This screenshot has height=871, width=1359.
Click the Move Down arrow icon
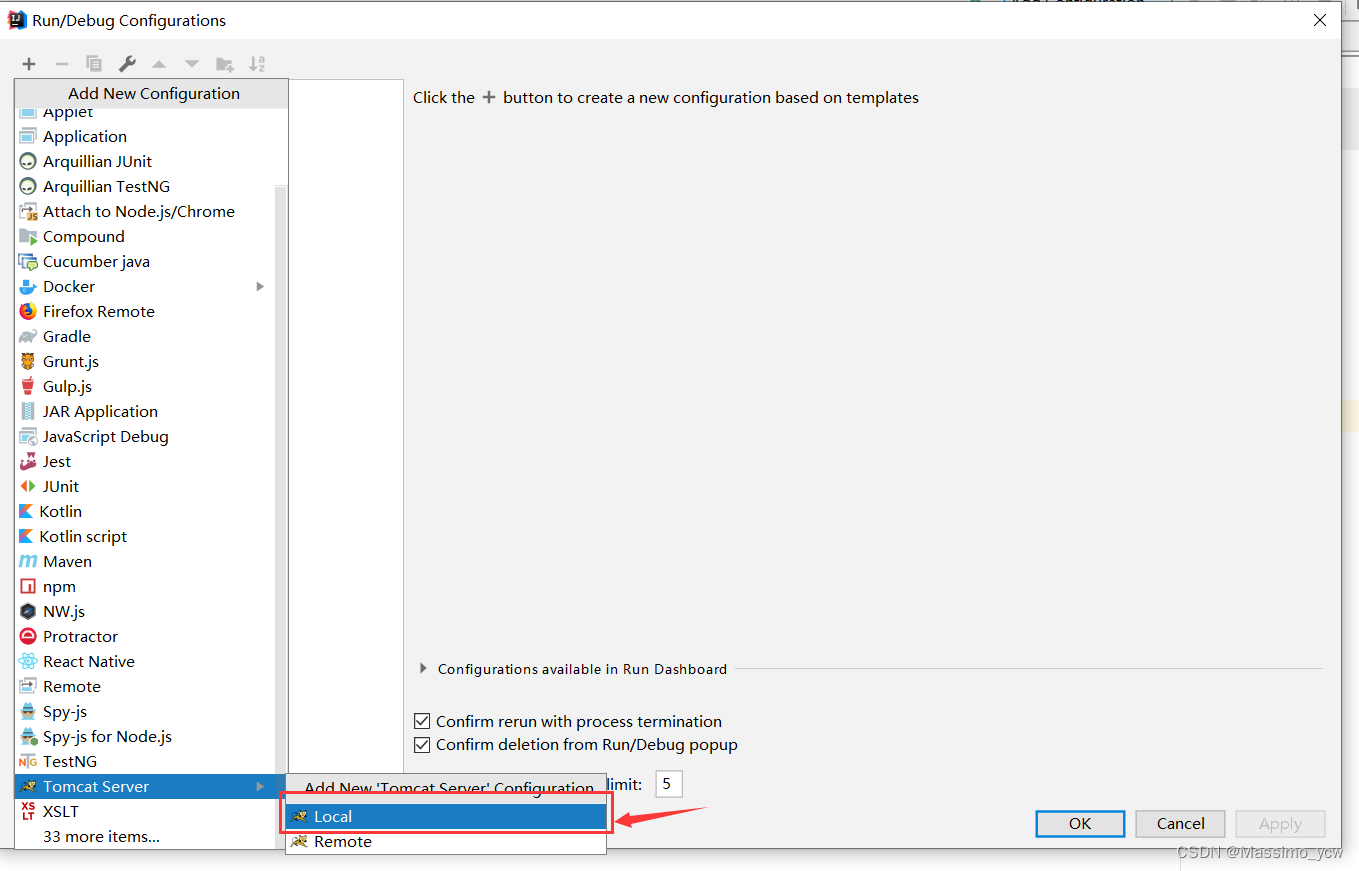click(x=192, y=64)
